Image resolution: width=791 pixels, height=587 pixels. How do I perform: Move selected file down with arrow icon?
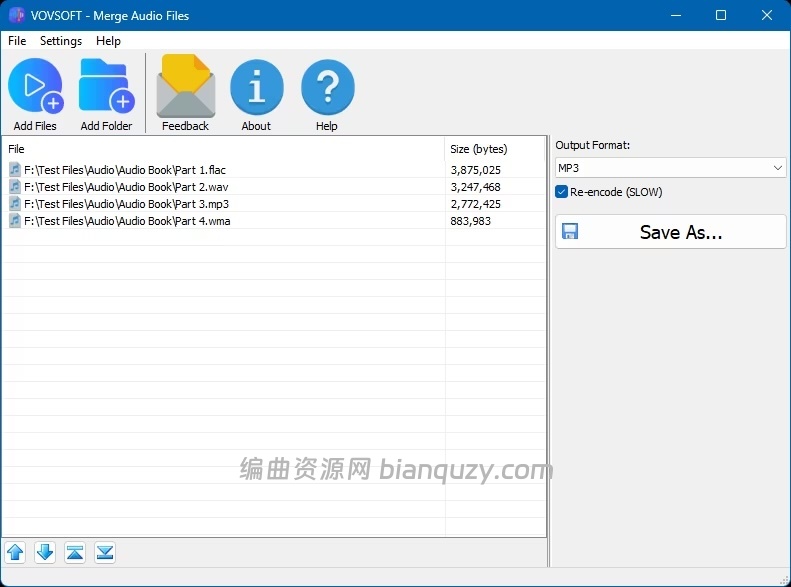click(x=45, y=553)
